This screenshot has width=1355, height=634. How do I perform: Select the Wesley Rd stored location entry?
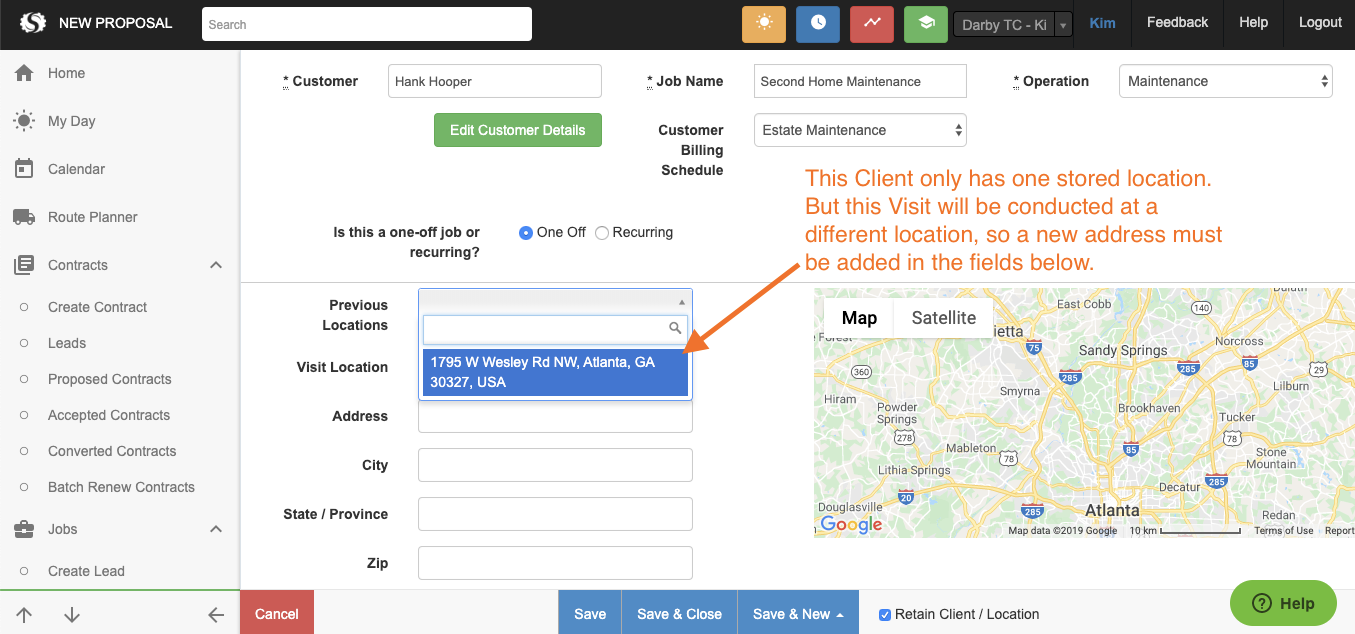(x=555, y=371)
